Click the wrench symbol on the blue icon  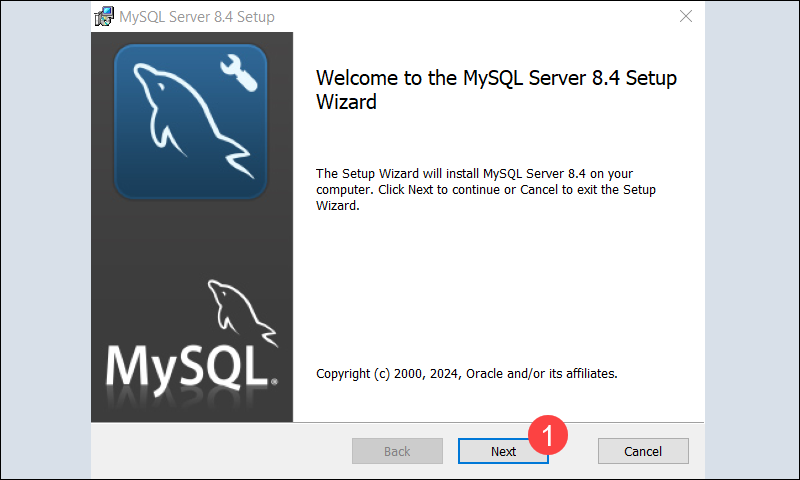tap(239, 72)
